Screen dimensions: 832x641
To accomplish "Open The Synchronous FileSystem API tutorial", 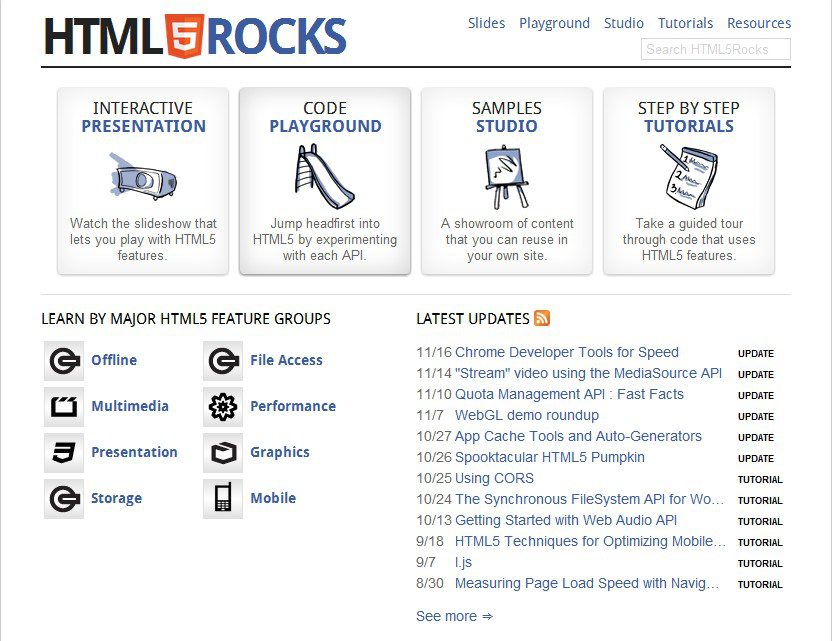I will tap(590, 499).
